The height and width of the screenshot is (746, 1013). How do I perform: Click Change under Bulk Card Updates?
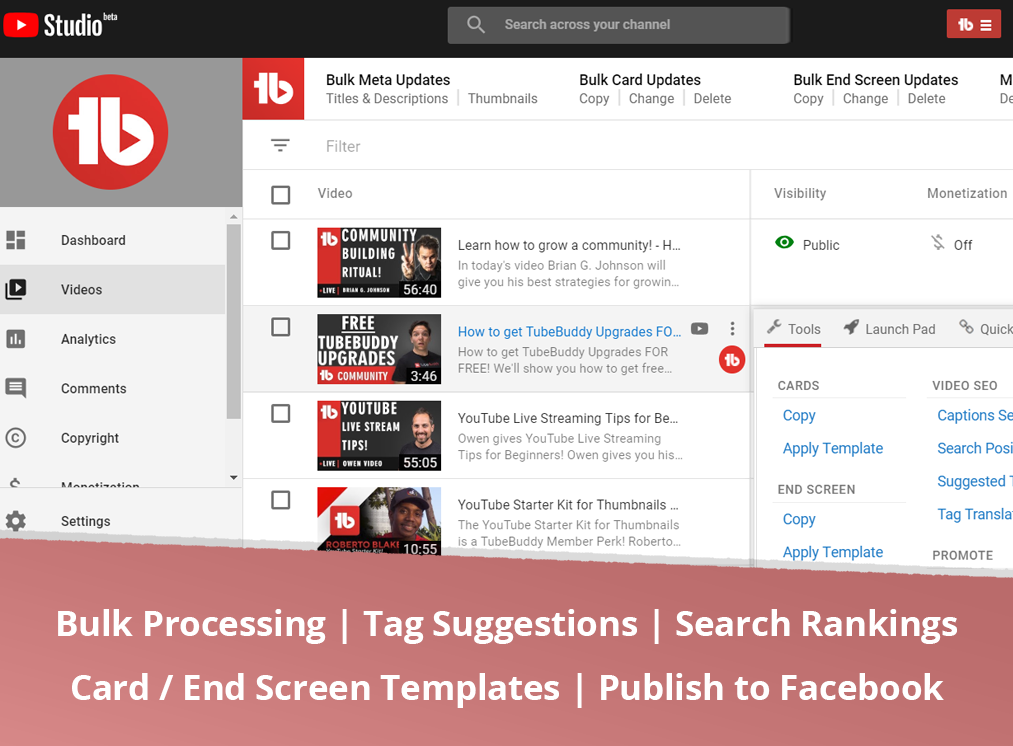[x=651, y=99]
